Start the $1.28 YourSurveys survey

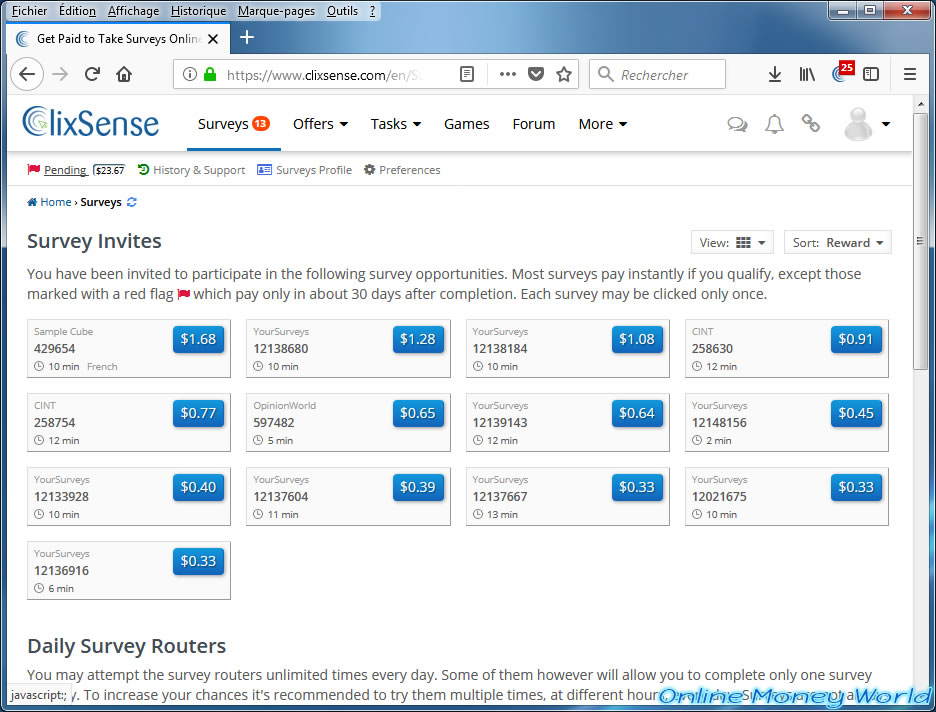pos(418,339)
